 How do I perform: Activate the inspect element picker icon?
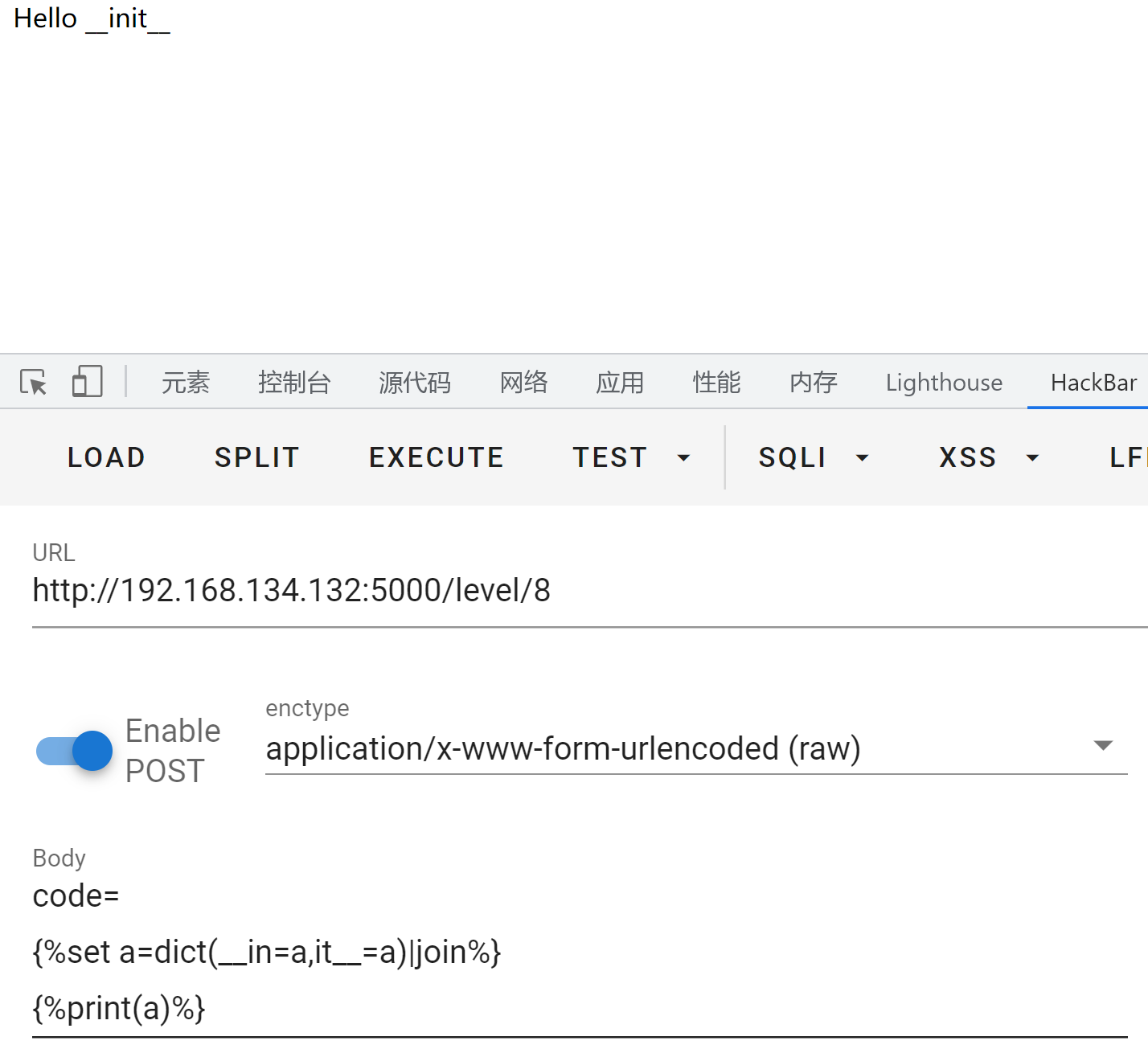[x=34, y=382]
